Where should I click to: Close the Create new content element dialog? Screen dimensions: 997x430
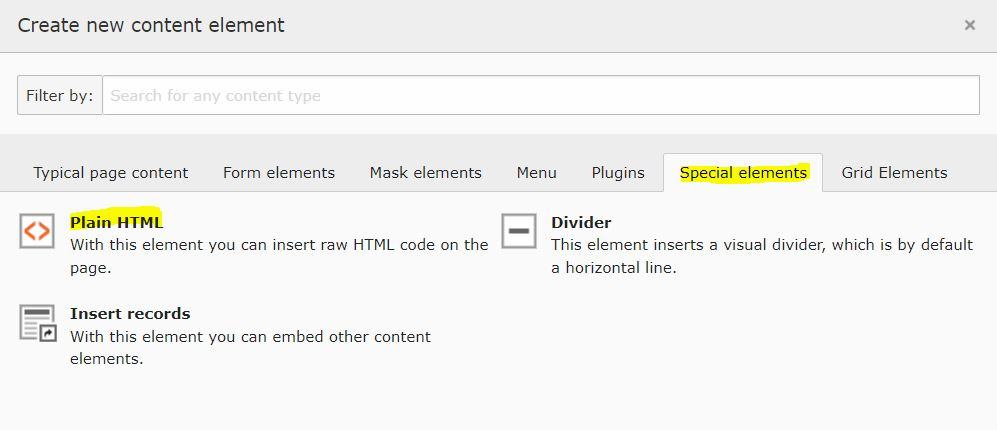click(969, 26)
